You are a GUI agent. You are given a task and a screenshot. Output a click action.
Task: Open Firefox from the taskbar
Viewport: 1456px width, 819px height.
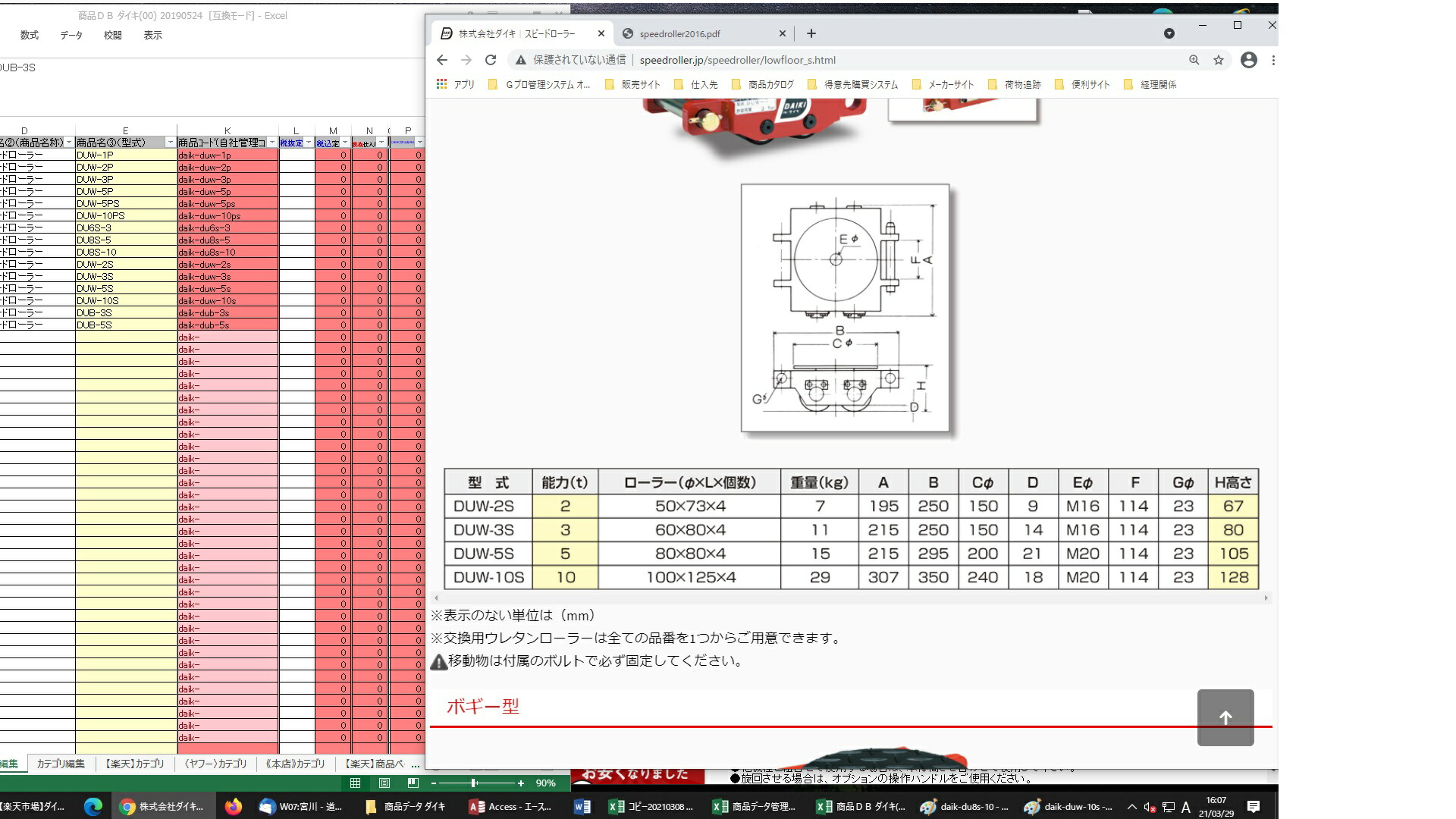click(234, 806)
